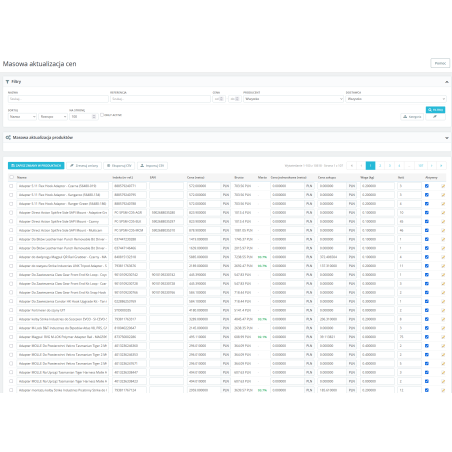This screenshot has height=452, width=452.
Task: Click the Kategoria button in filters
Action: click(412, 117)
